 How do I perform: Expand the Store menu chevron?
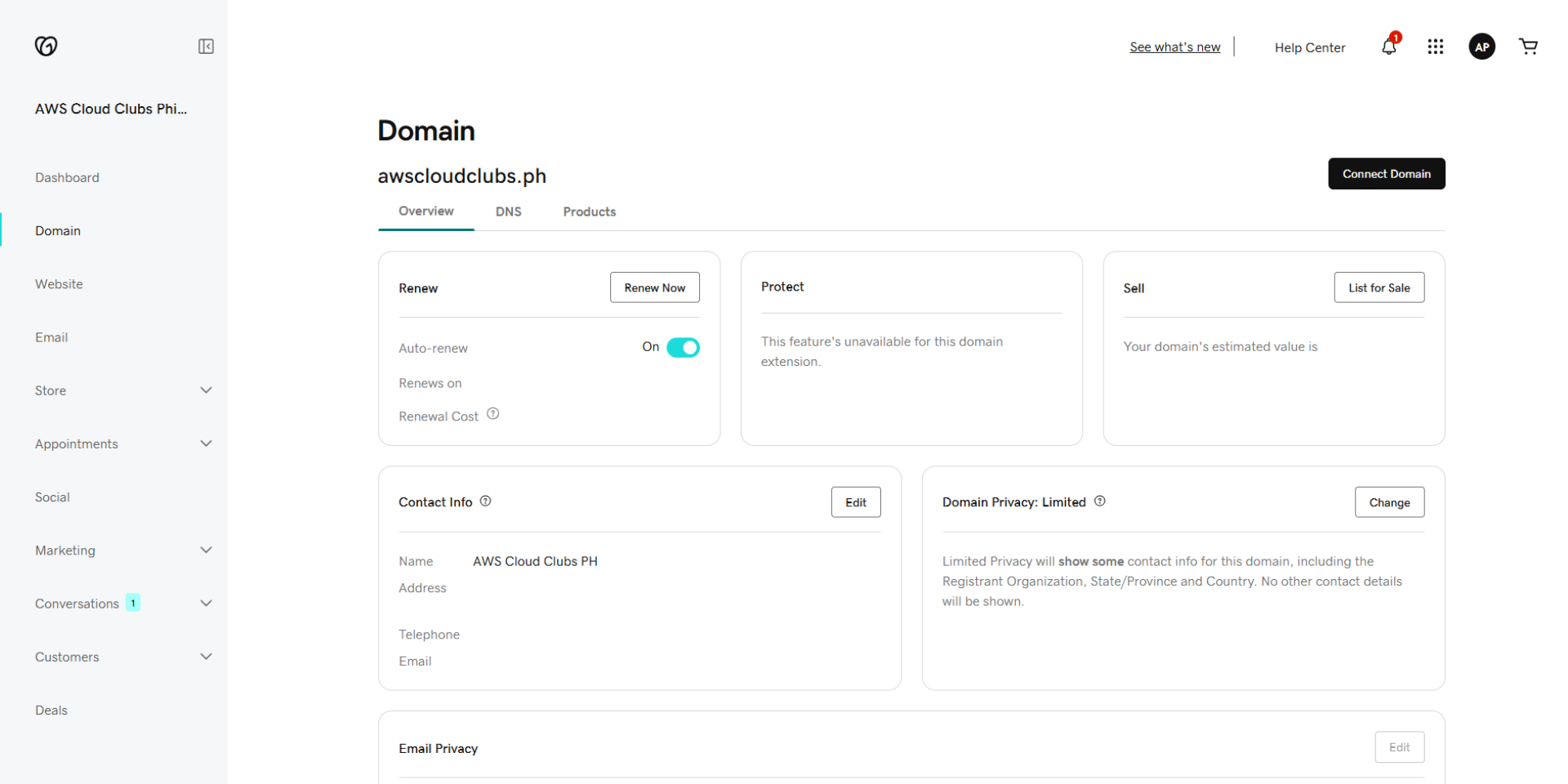click(x=206, y=390)
